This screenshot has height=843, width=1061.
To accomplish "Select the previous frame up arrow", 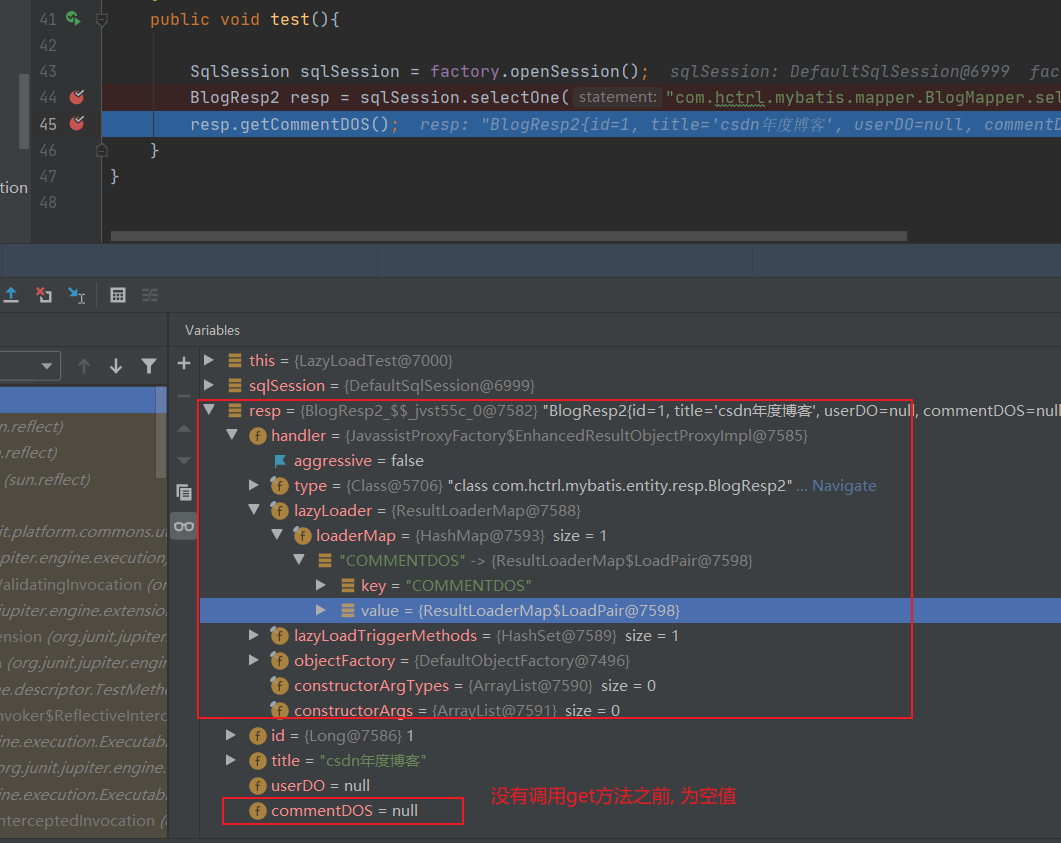I will 84,366.
